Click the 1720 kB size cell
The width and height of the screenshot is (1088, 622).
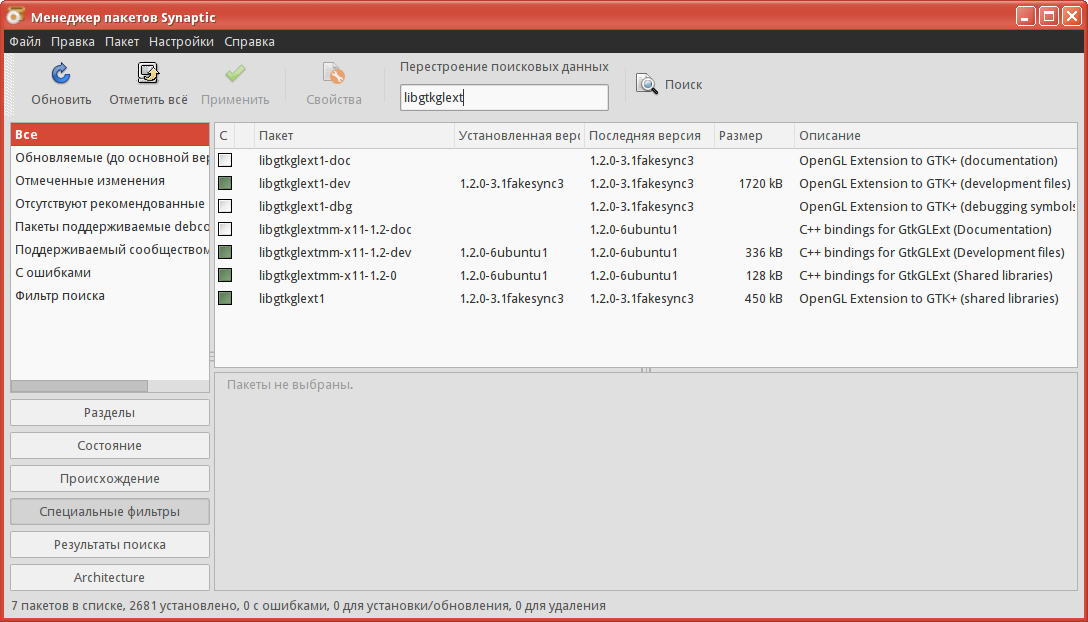pos(761,183)
